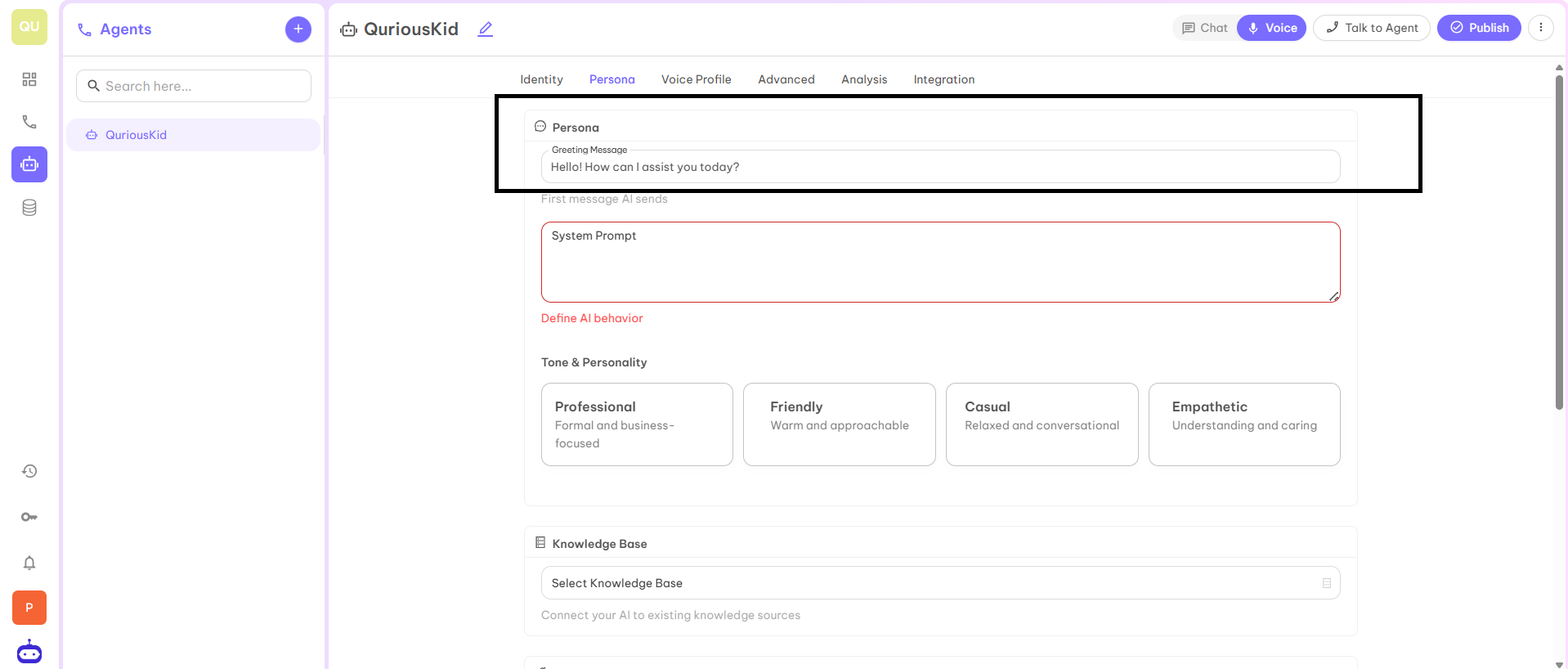Open the Voice Profile tab
This screenshot has width=1568, height=669.
click(x=697, y=79)
